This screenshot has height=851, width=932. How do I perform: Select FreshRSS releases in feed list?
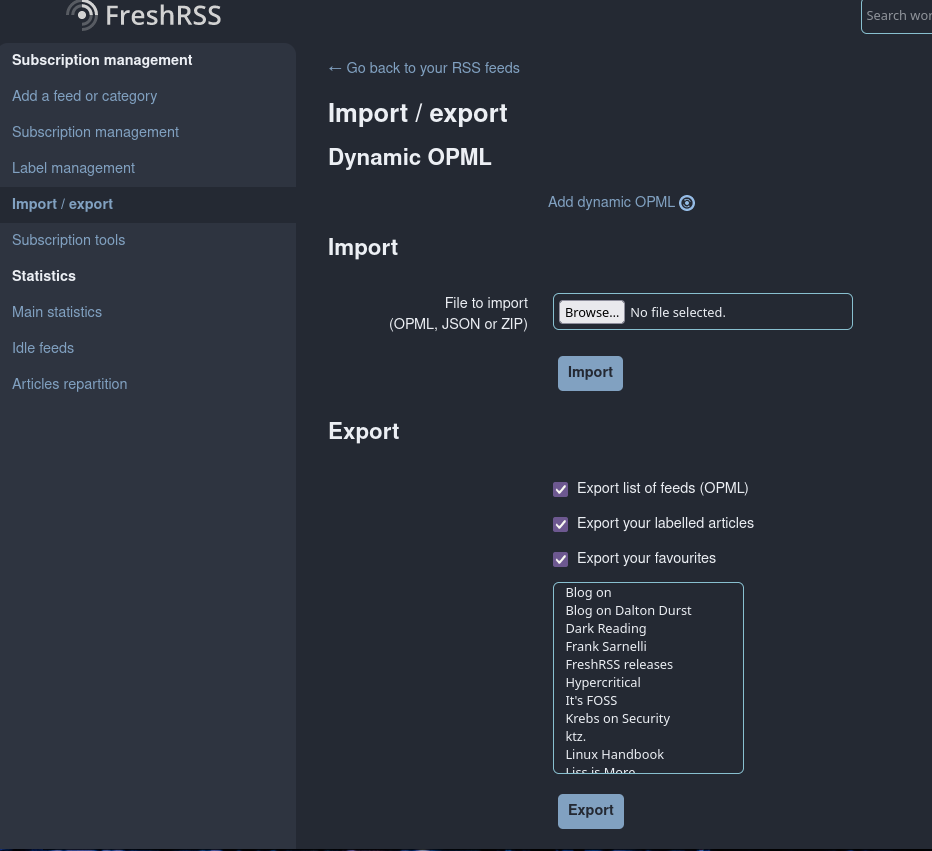pos(619,664)
